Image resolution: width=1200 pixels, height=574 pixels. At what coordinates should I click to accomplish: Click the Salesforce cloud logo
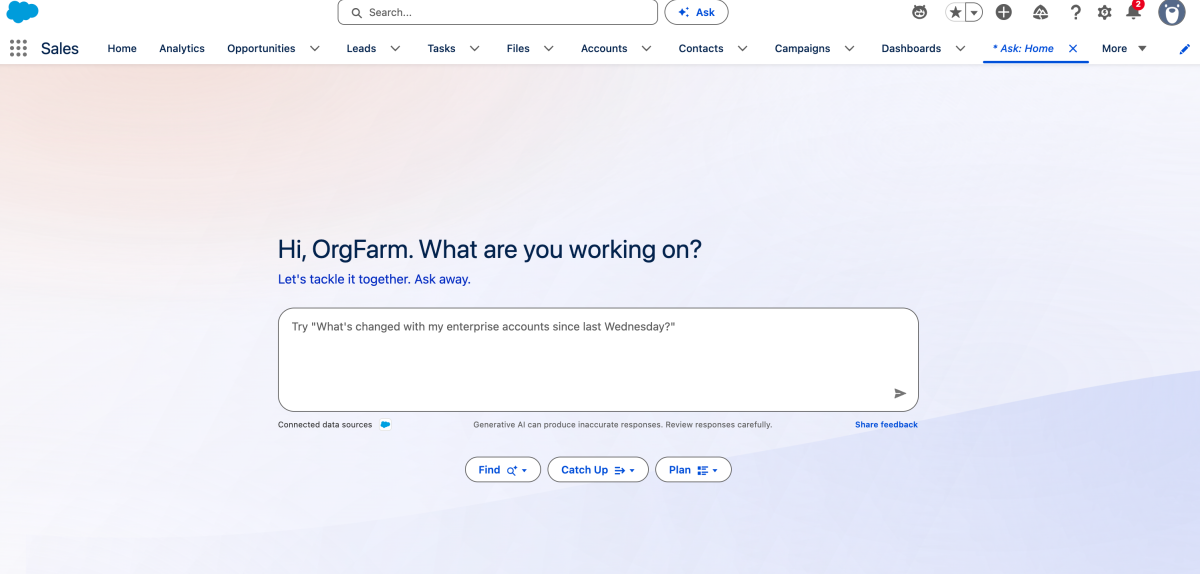pyautogui.click(x=22, y=12)
